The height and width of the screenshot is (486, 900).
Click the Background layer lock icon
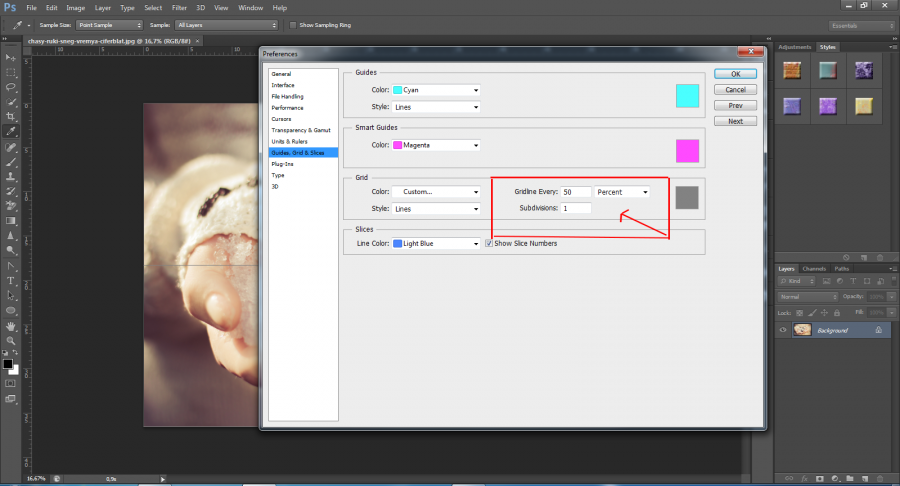click(877, 329)
